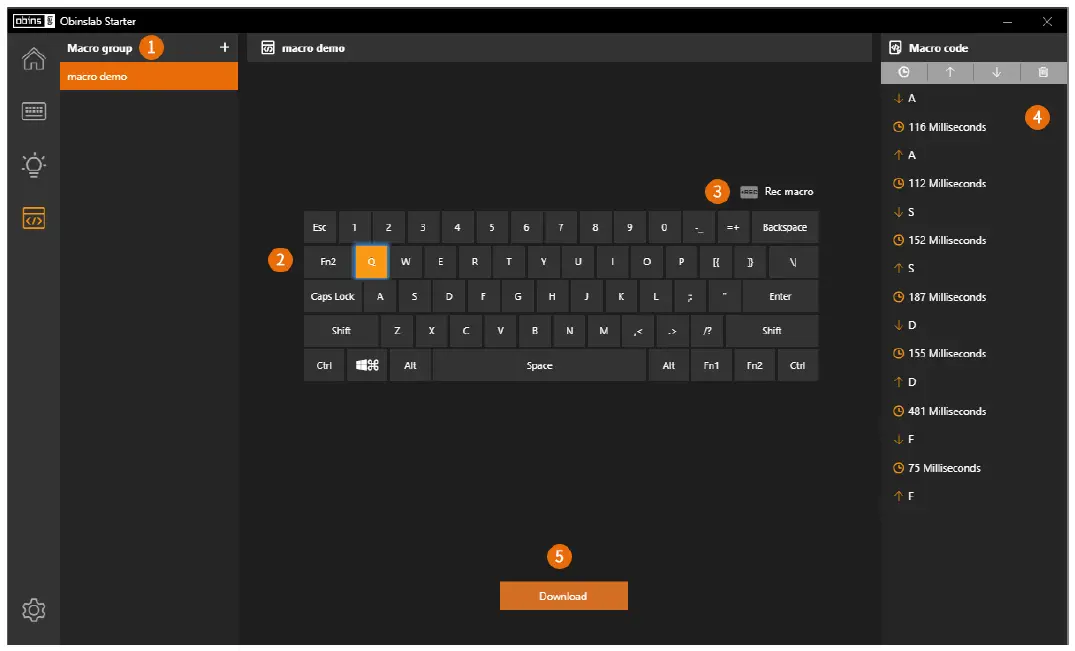Screen dimensions: 1075x651
Task: Select the number 0 key
Action: tap(664, 228)
